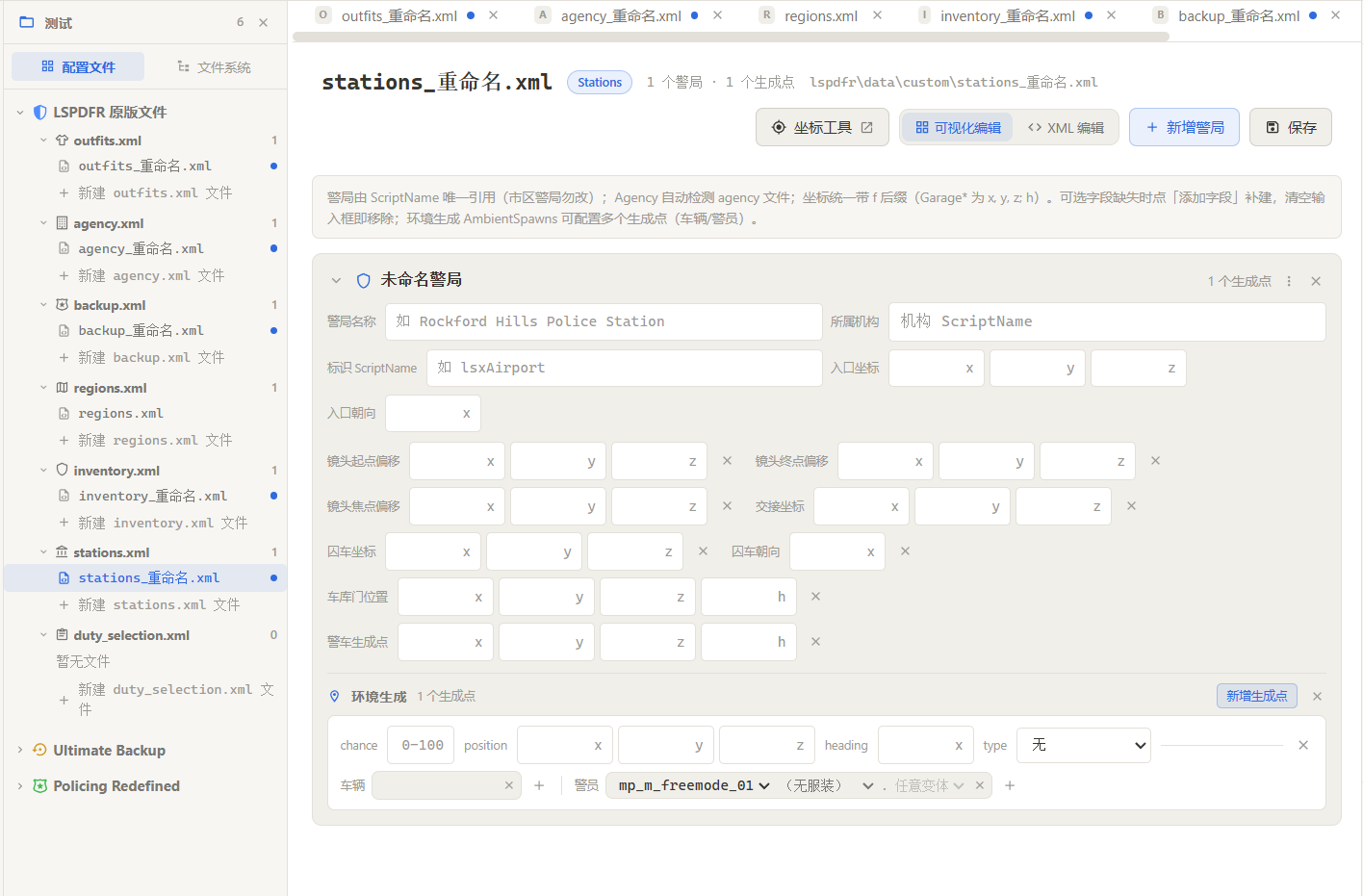This screenshot has height=896, width=1363.
Task: Switch to 可视化编辑 visual editing mode
Action: point(958,127)
